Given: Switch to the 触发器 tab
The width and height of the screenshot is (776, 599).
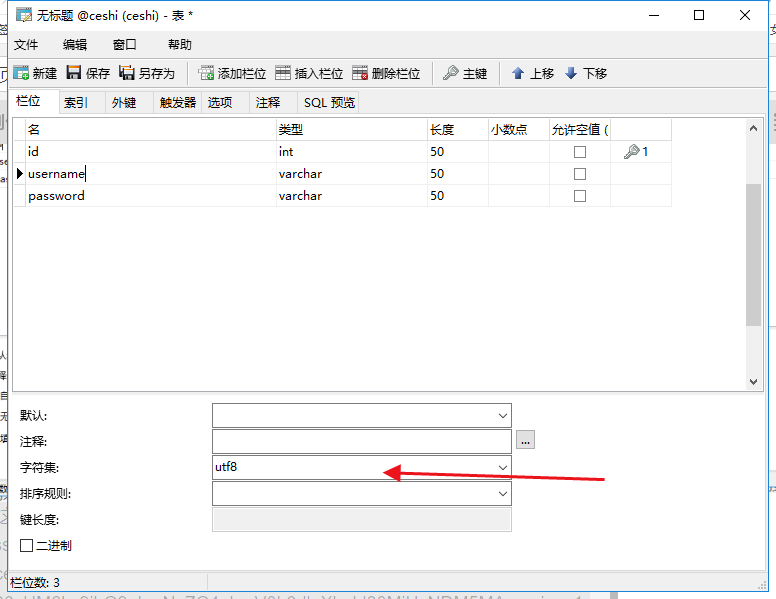Looking at the screenshot, I should pos(178,102).
